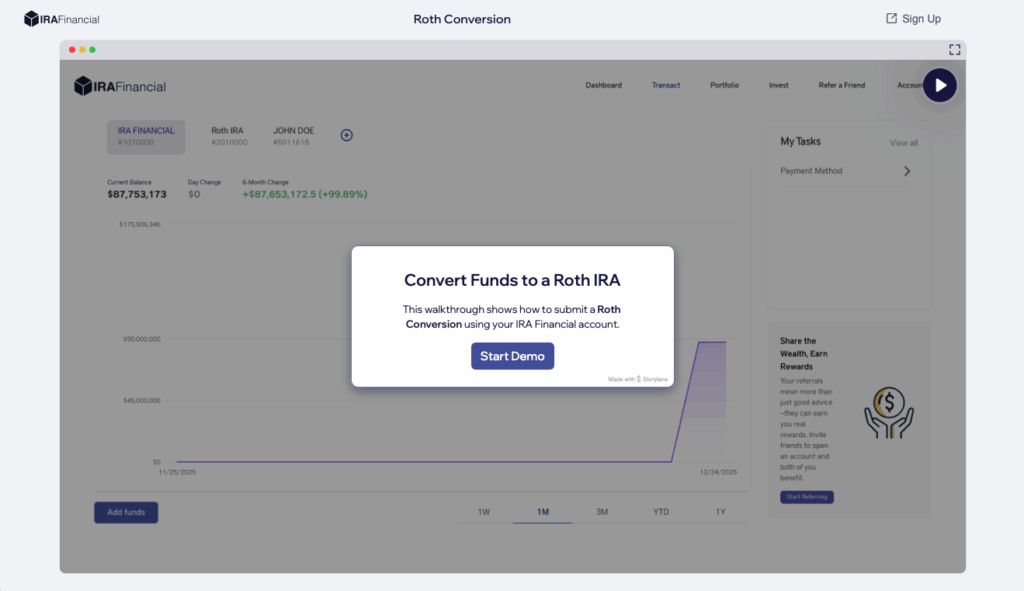
Task: Select the IRA FINANCIAL #1010000 account
Action: (x=146, y=136)
